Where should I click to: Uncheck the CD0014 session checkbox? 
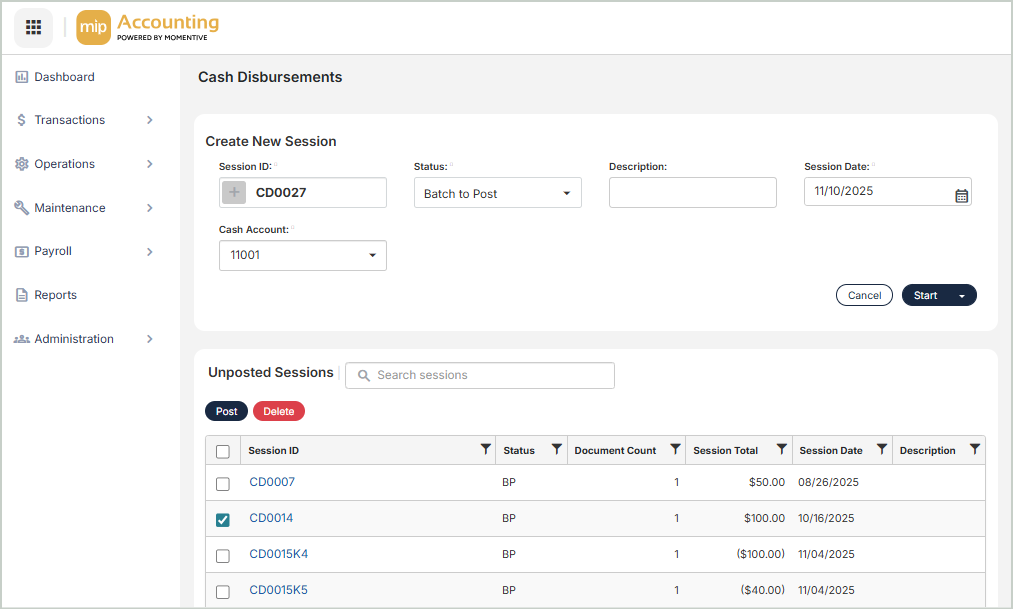pyautogui.click(x=222, y=520)
